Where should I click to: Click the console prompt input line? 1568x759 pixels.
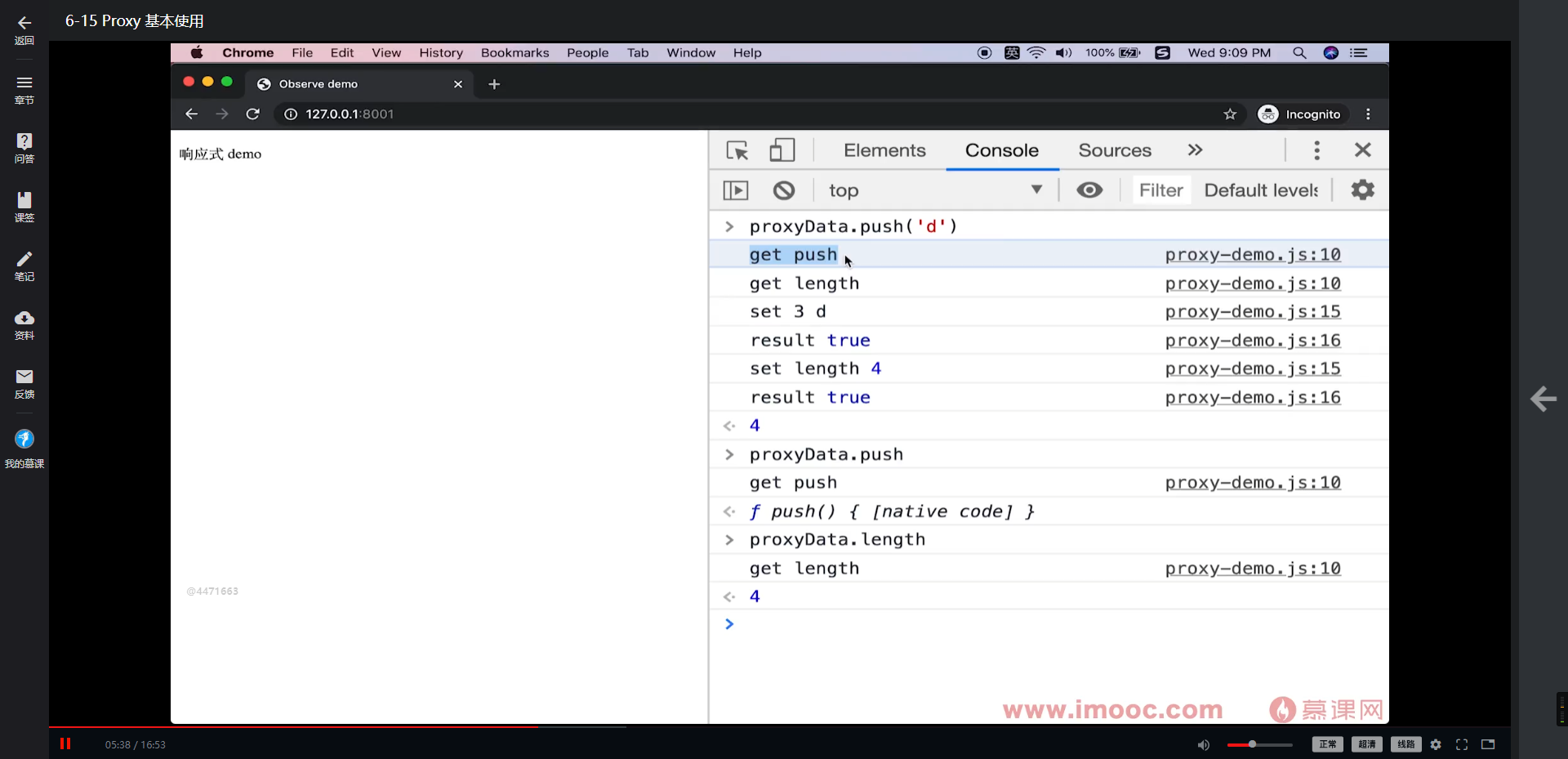(x=1049, y=624)
